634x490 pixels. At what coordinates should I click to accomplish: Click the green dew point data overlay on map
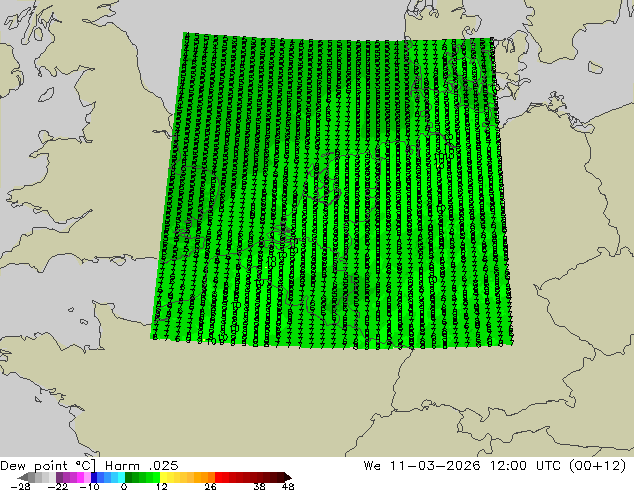[x=332, y=190]
